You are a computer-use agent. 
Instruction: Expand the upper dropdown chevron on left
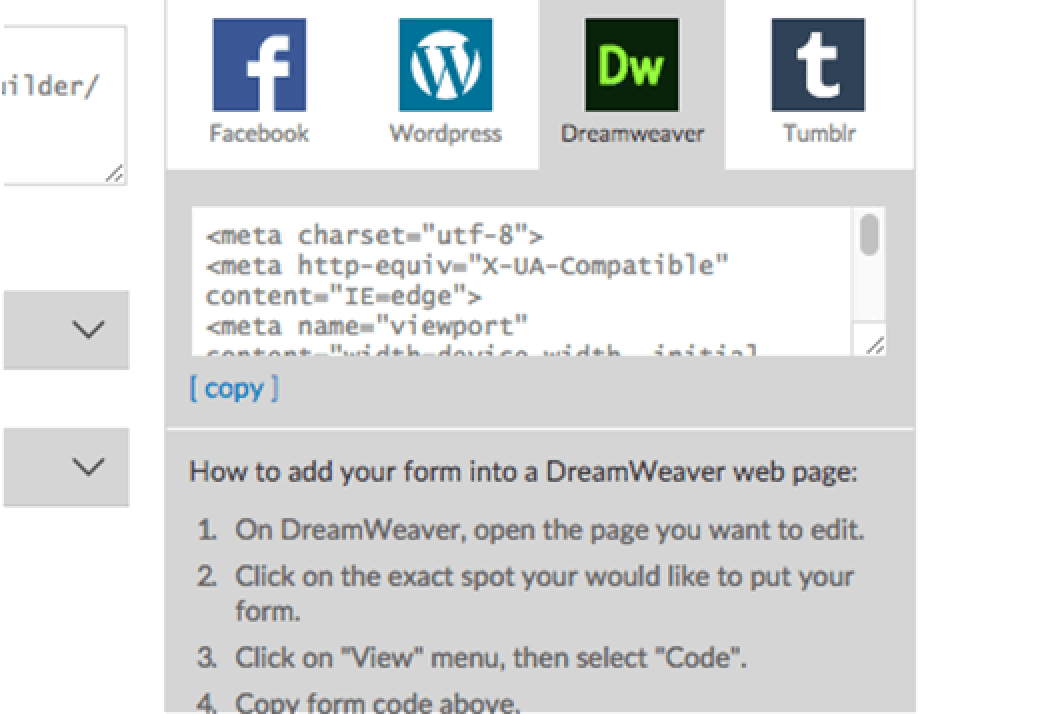(x=88, y=329)
